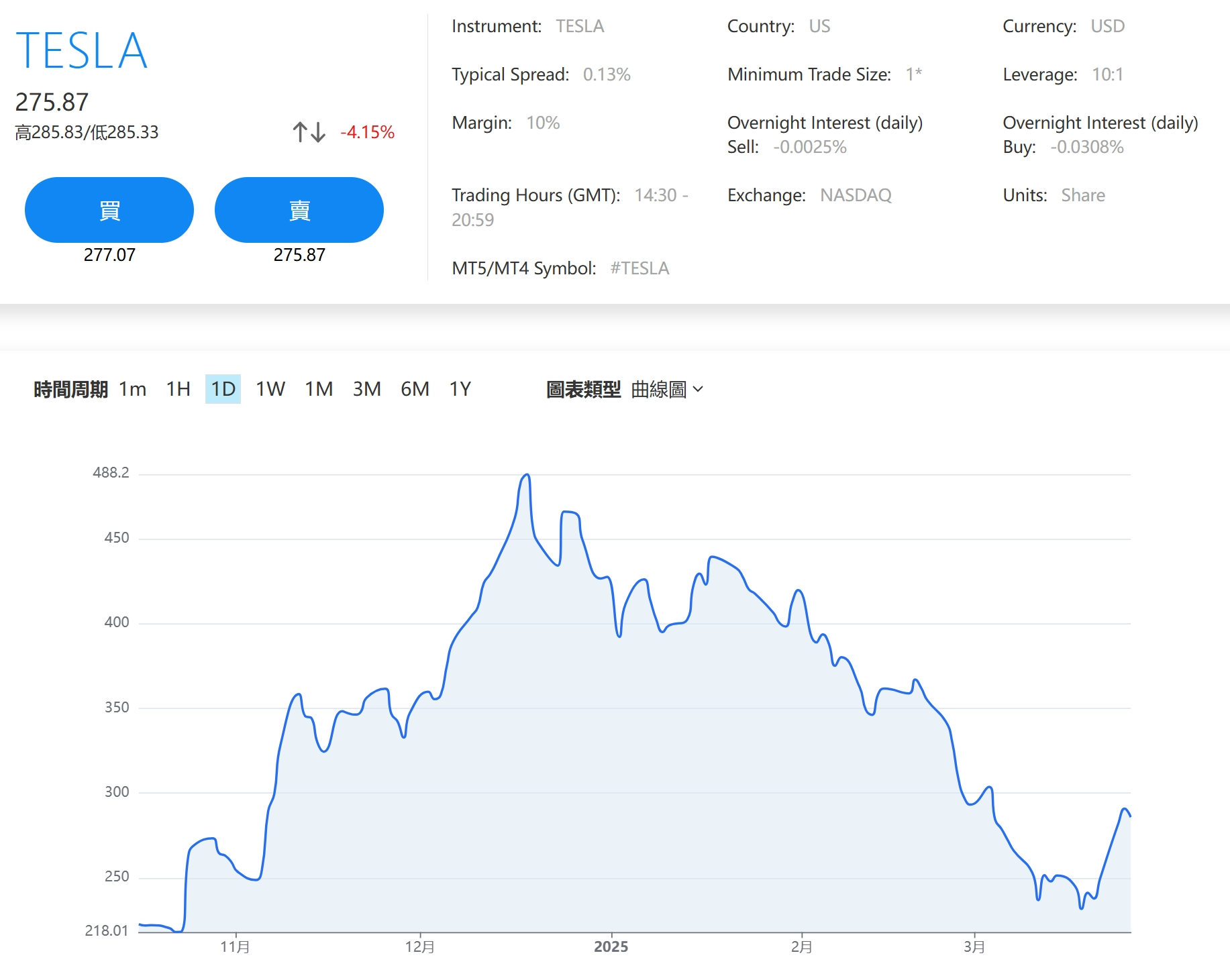Click the Units value Share
This screenshot has height=980, width=1230.
(x=1083, y=195)
